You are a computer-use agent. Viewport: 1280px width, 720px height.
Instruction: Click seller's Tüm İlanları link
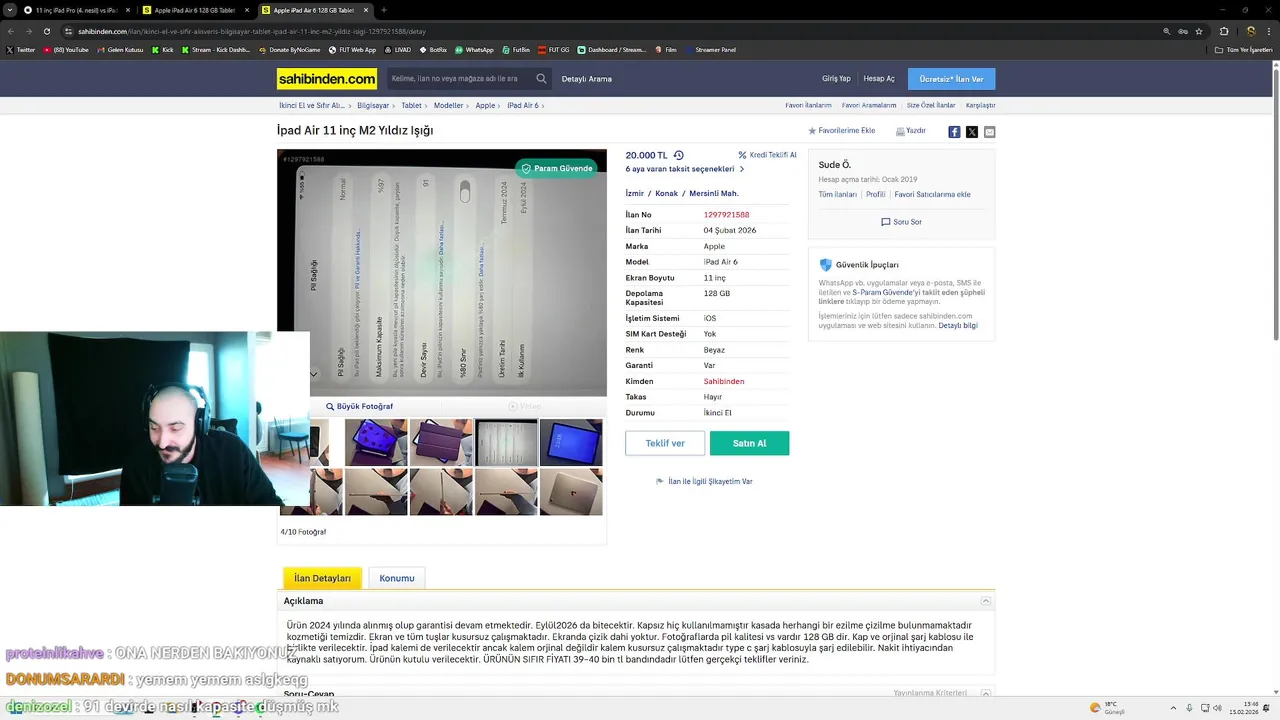tap(838, 195)
